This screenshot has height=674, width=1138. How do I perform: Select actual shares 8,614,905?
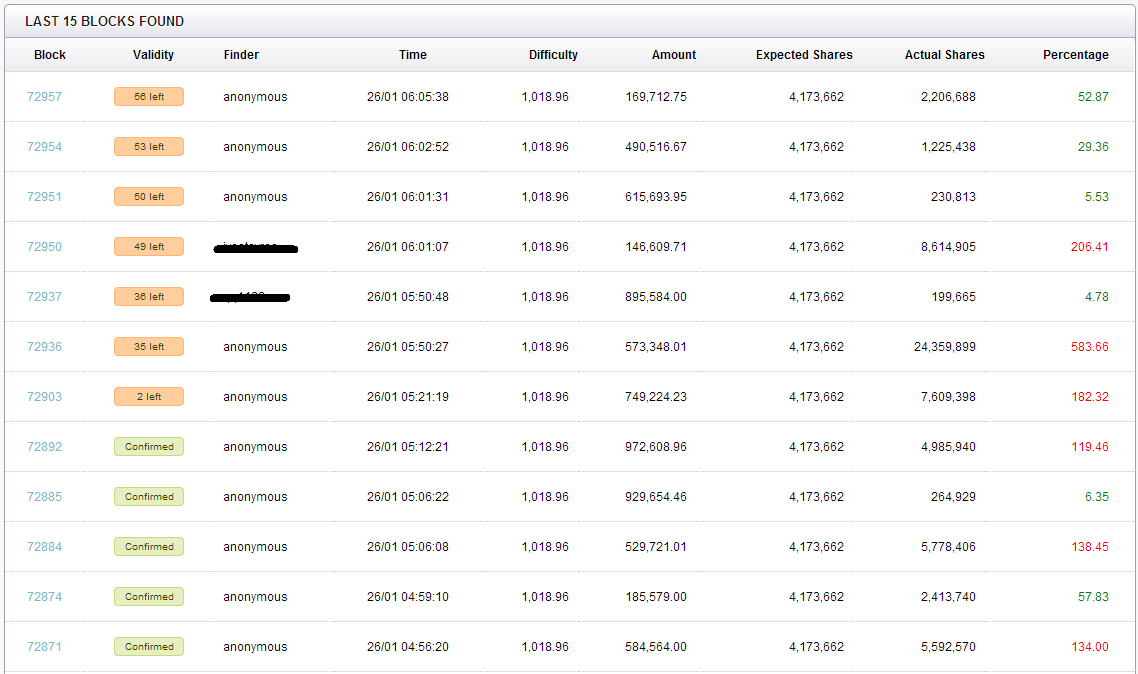coord(948,247)
